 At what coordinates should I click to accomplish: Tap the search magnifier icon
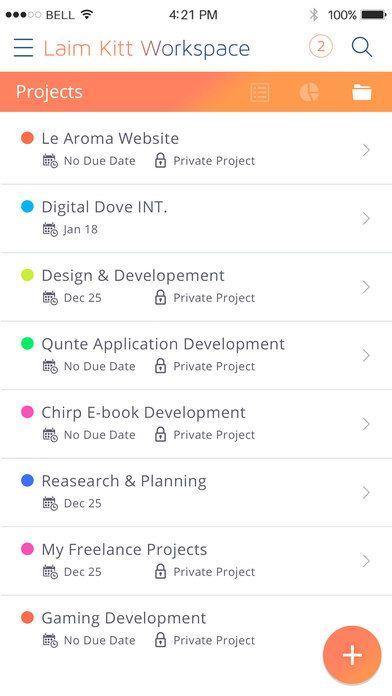pos(362,47)
